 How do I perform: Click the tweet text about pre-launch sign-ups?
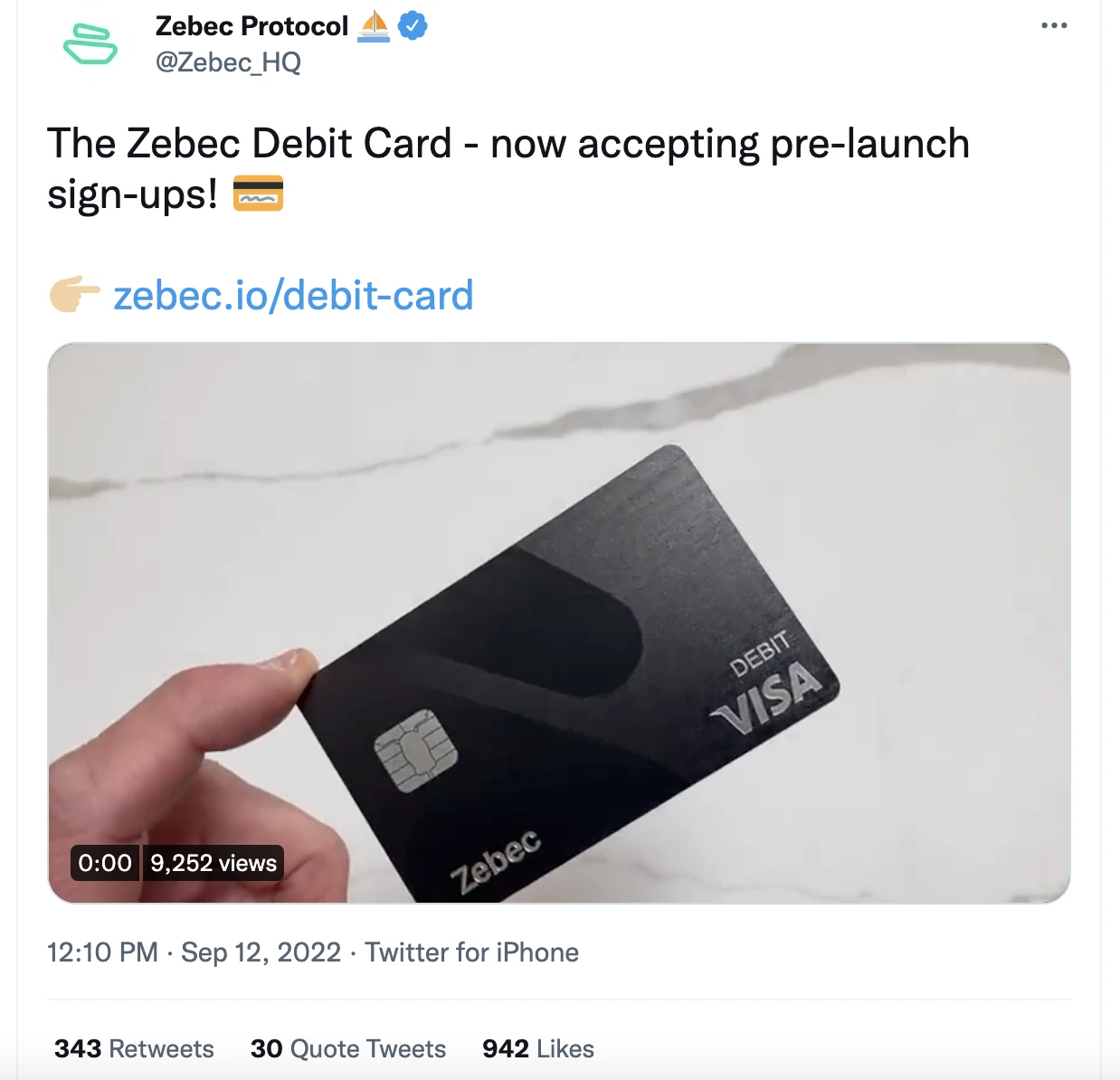coord(508,145)
